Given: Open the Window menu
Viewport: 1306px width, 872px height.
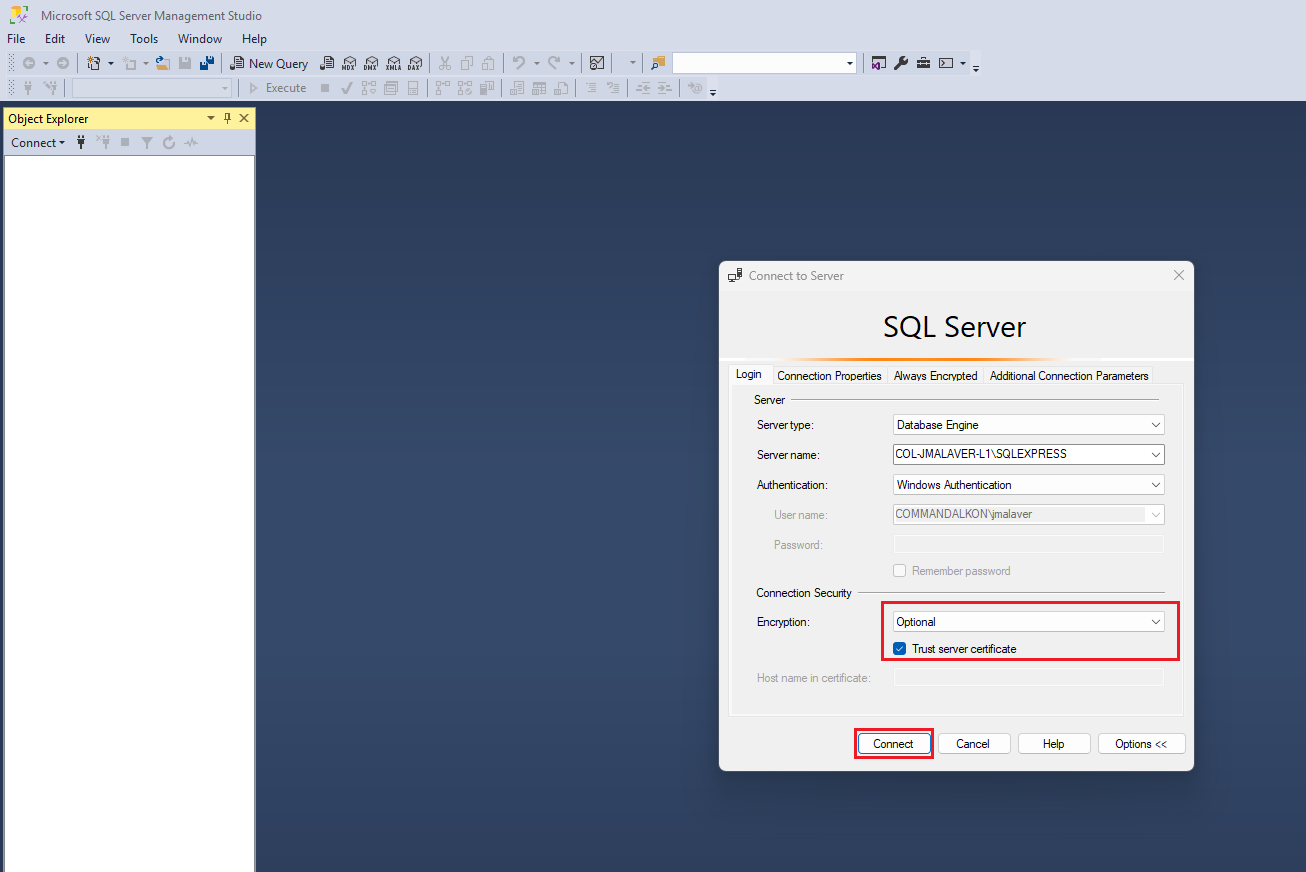Looking at the screenshot, I should coord(200,39).
